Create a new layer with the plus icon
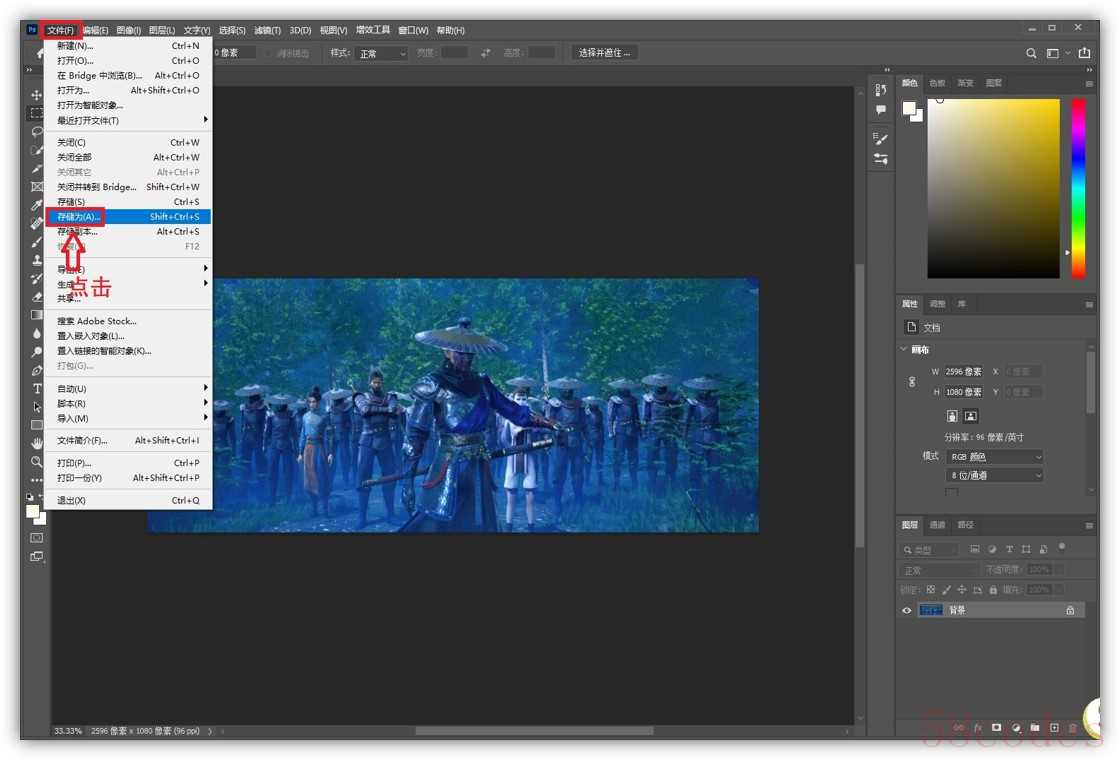1120x760 pixels. 1054,728
